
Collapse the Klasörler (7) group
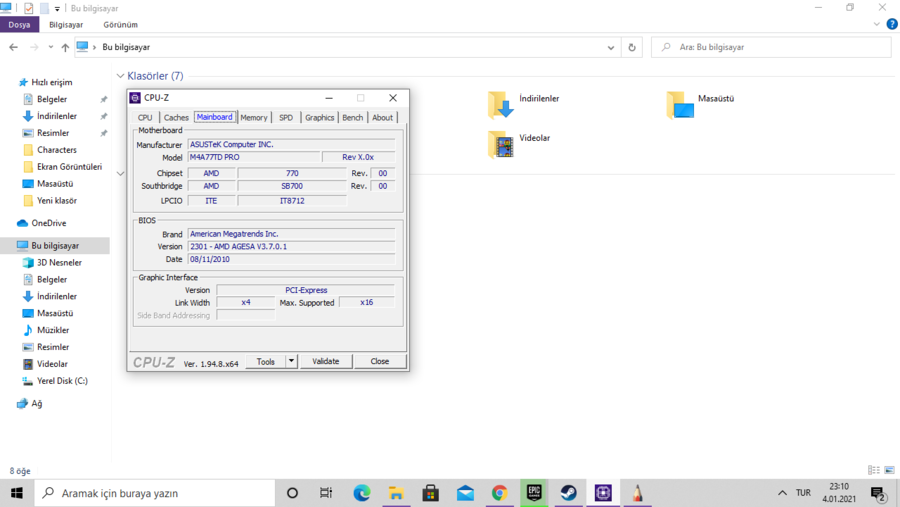pyautogui.click(x=121, y=76)
